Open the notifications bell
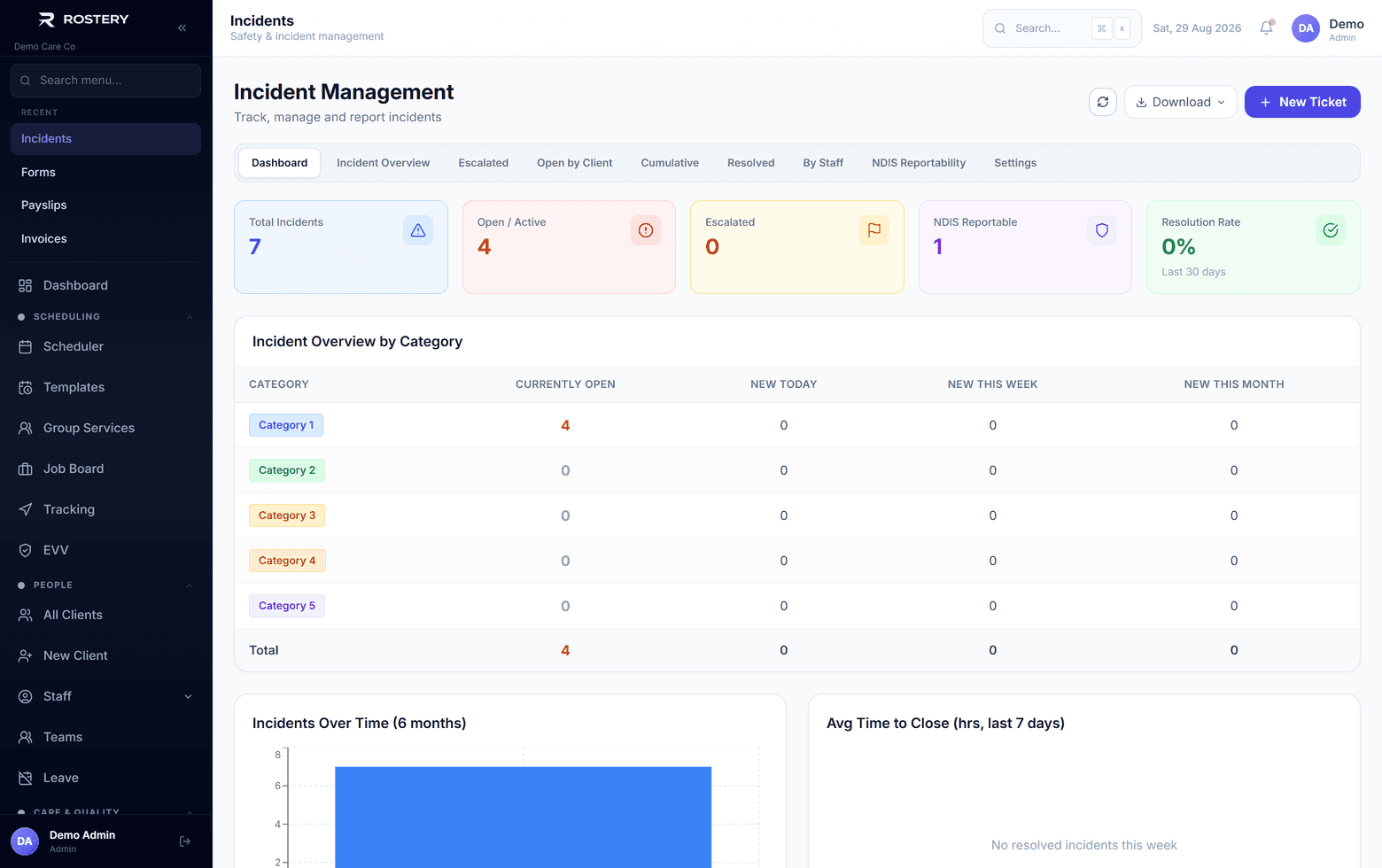This screenshot has width=1382, height=868. coord(1267,28)
